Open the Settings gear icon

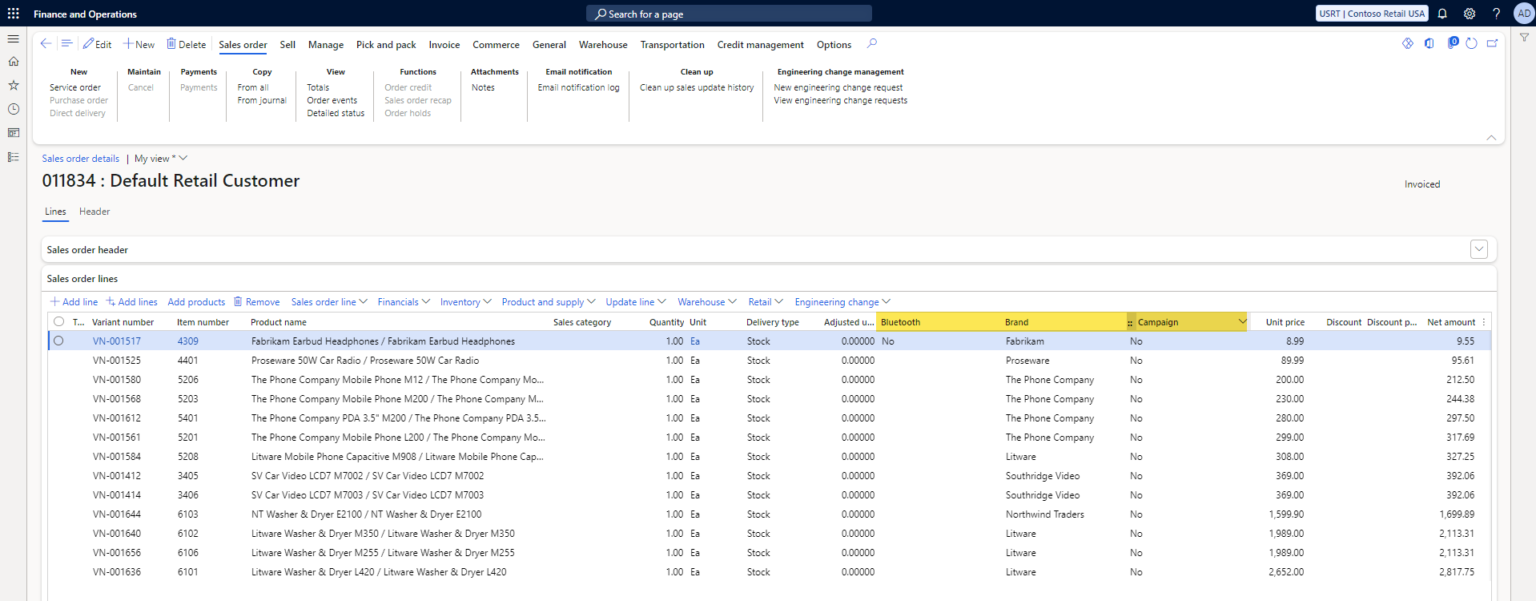click(x=1469, y=13)
